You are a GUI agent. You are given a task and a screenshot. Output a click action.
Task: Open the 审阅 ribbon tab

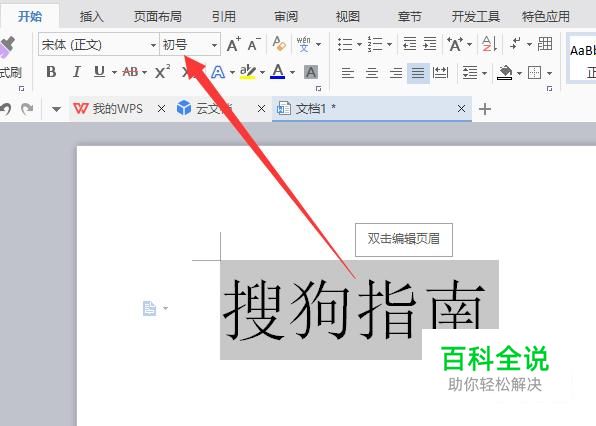point(286,16)
